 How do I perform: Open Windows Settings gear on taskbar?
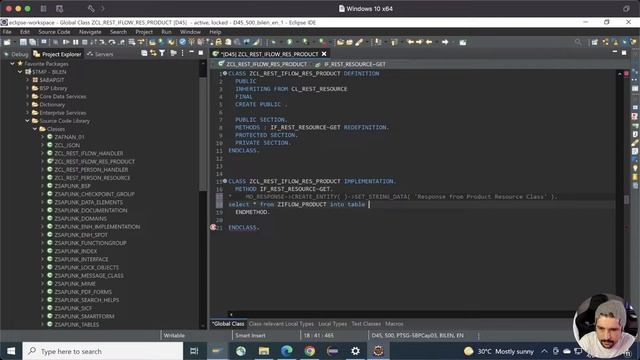pos(355,351)
